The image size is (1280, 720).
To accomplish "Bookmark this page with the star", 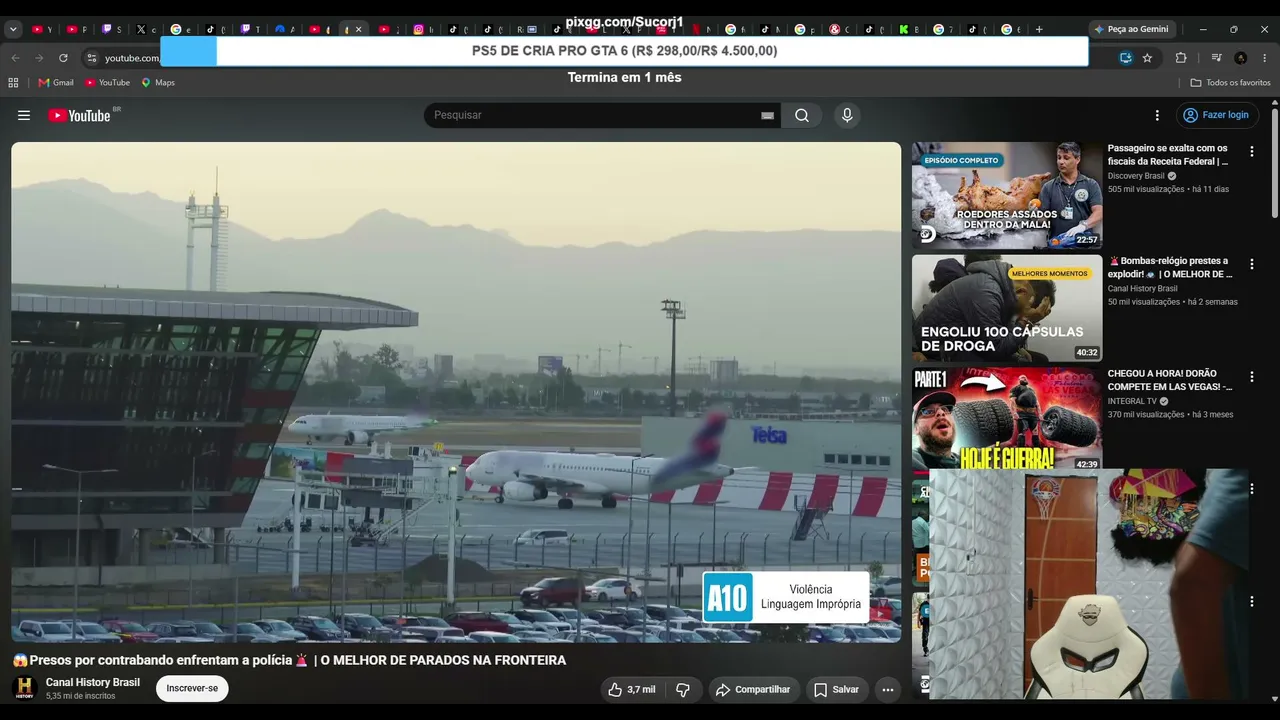I will [1147, 58].
